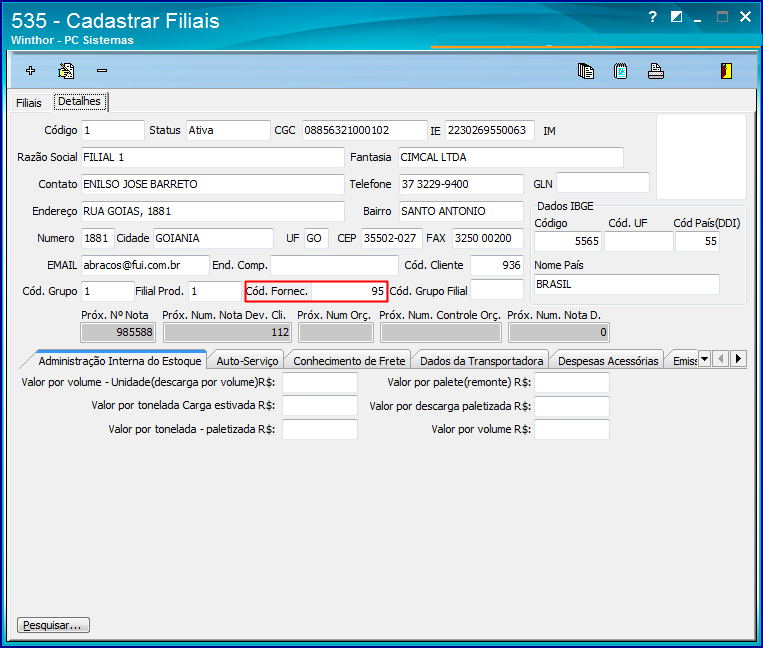763x648 pixels.
Task: Click the UF field GO
Action: coord(316,238)
